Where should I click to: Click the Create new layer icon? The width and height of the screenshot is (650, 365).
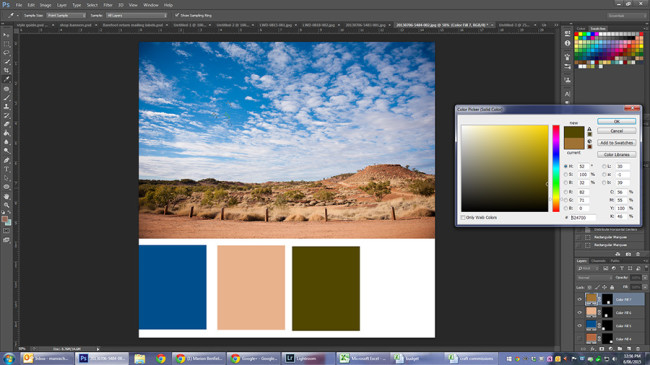(629, 349)
